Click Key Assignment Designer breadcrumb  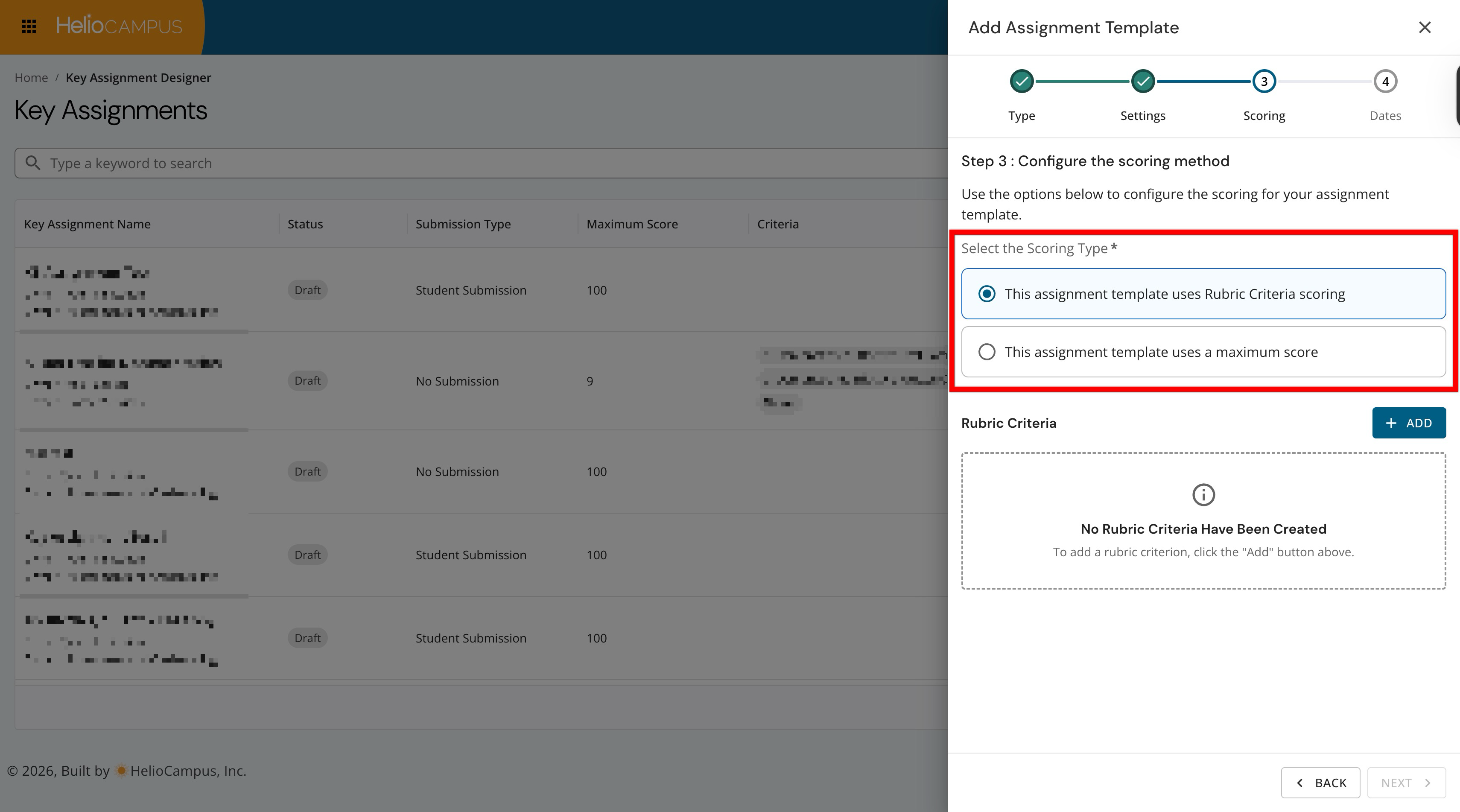(x=138, y=78)
